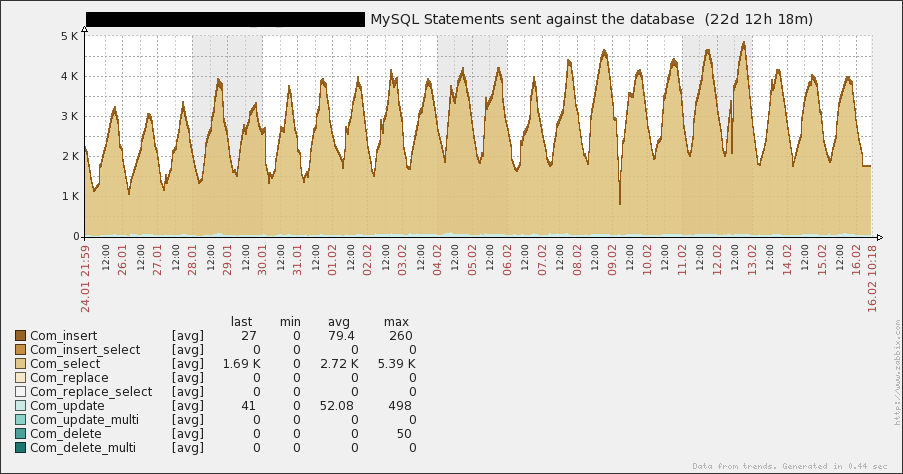
Task: Click the graph title 'MySQL Statements sent against the database'
Action: coord(532,20)
